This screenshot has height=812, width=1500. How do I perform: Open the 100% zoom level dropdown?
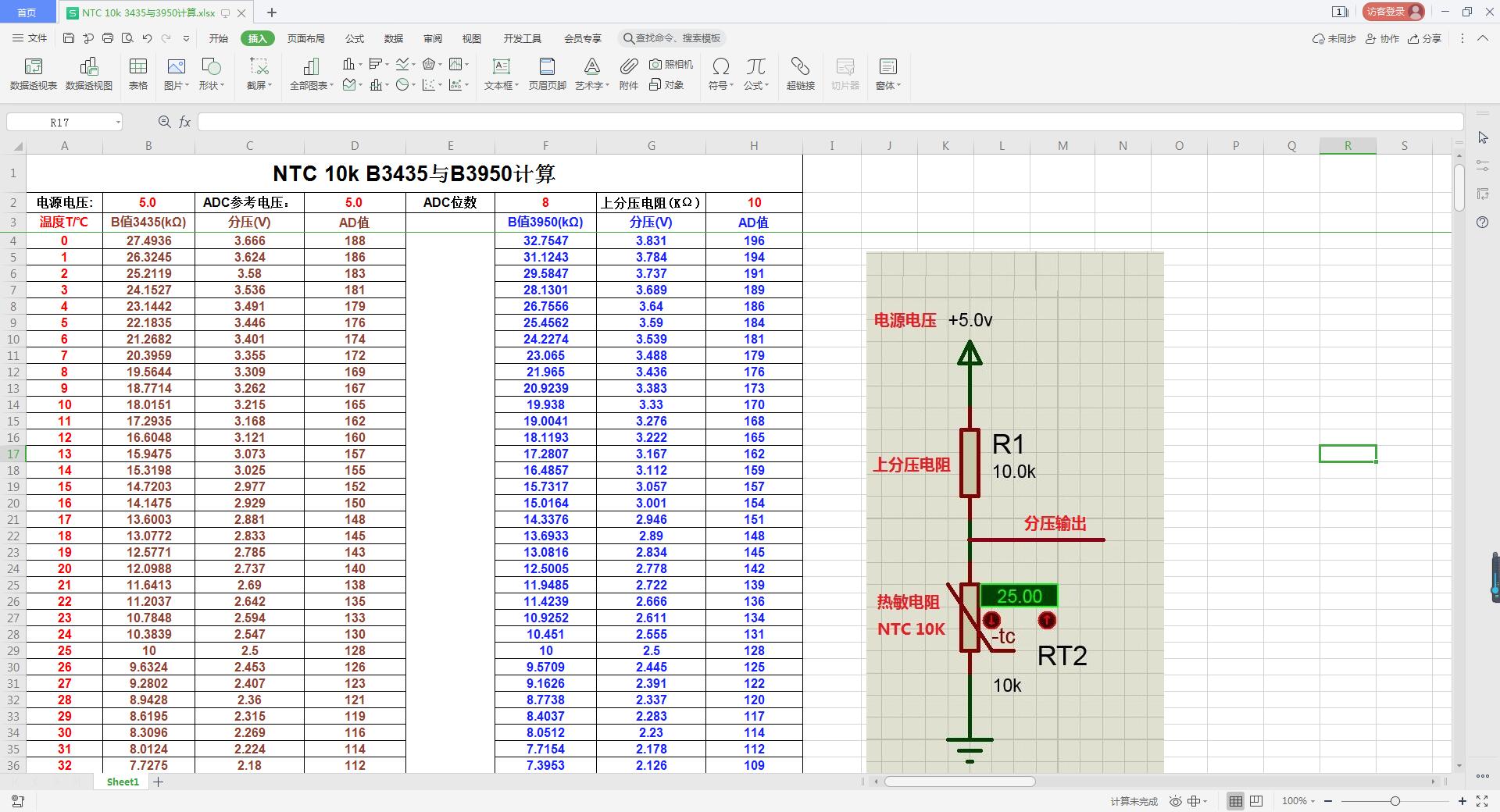1298,801
